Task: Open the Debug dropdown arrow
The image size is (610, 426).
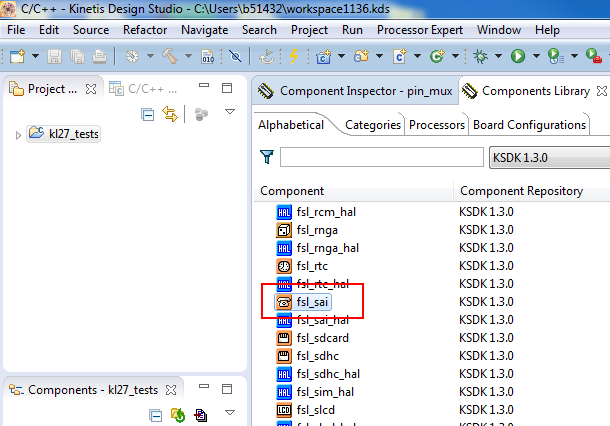Action: coord(498,57)
